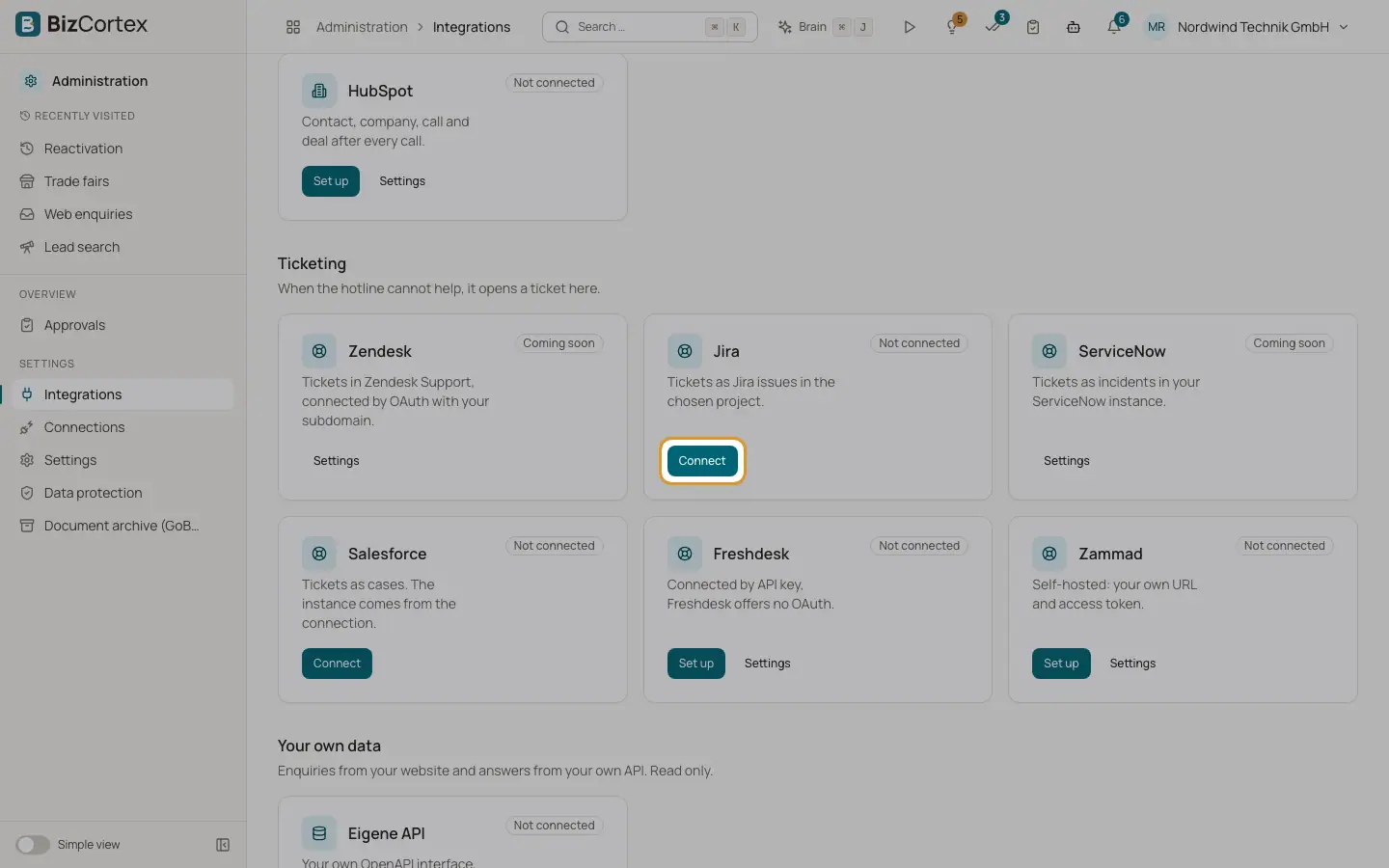
Task: Click the HubSpot card icon
Action: click(319, 91)
